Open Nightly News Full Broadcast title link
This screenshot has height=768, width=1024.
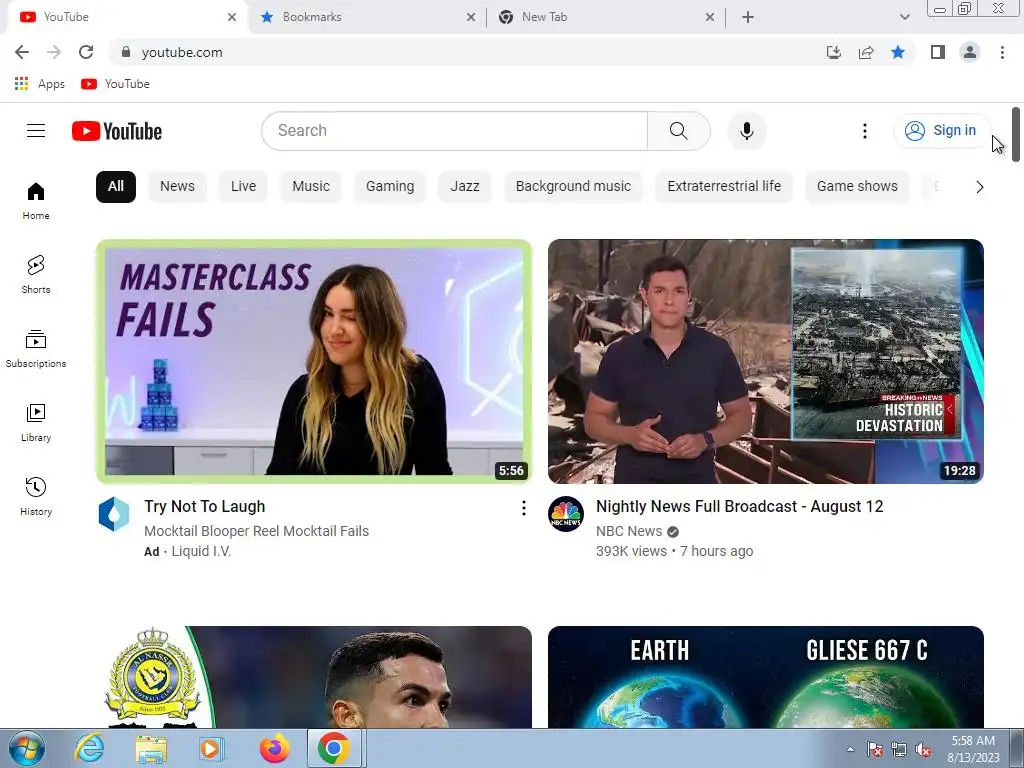tap(739, 507)
